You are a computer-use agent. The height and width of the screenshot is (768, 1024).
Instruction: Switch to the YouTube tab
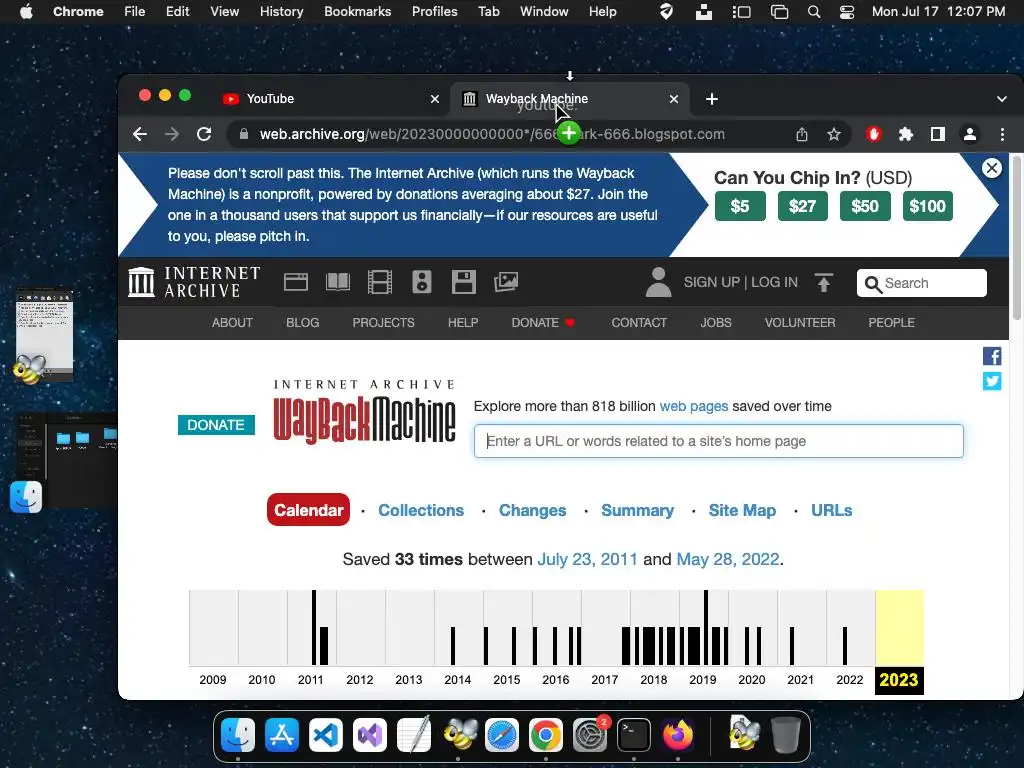click(x=330, y=99)
